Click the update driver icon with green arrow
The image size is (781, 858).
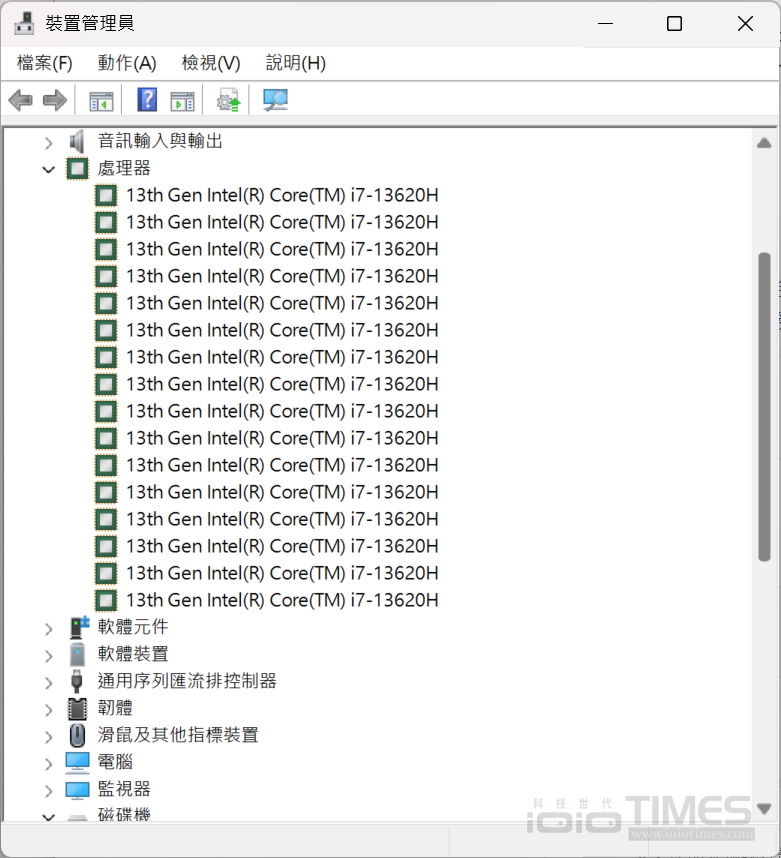[229, 100]
